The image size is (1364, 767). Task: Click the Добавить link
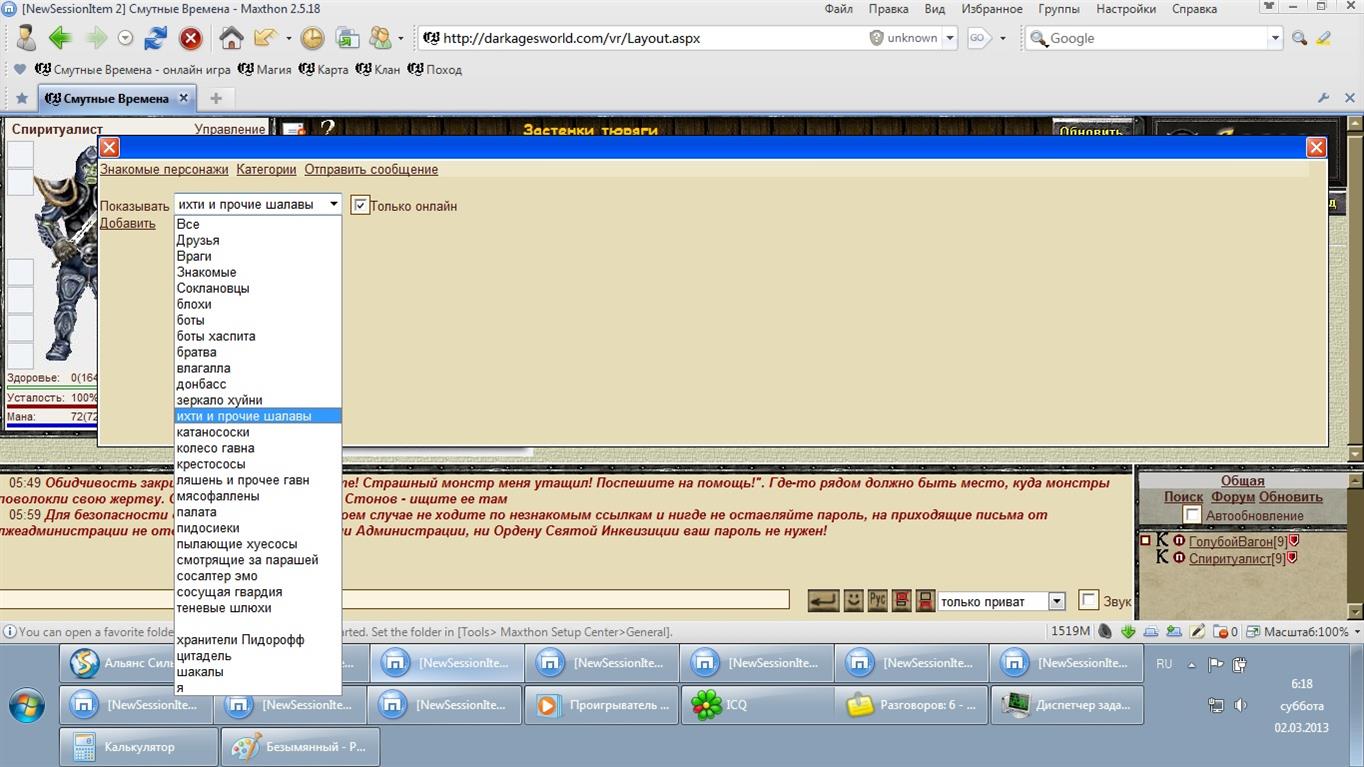128,223
